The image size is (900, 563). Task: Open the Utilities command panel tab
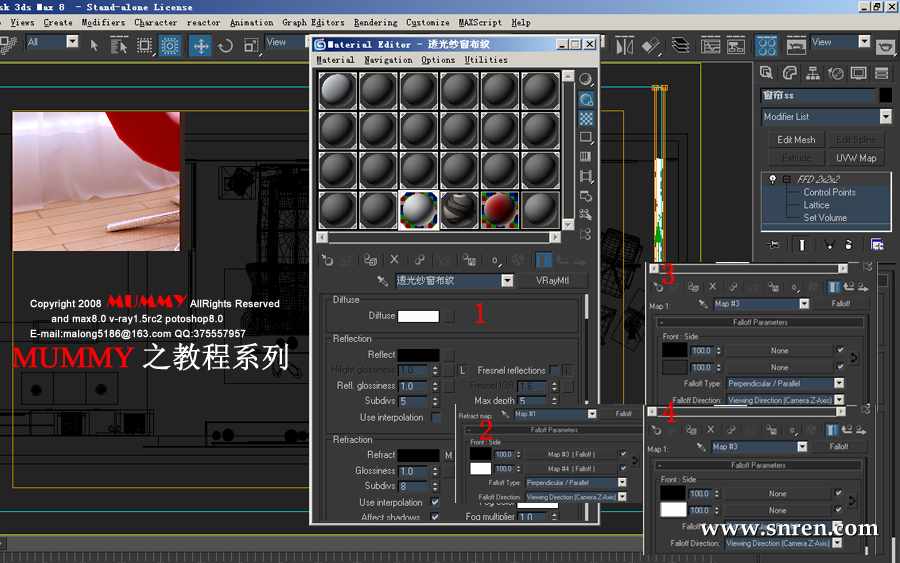(882, 73)
